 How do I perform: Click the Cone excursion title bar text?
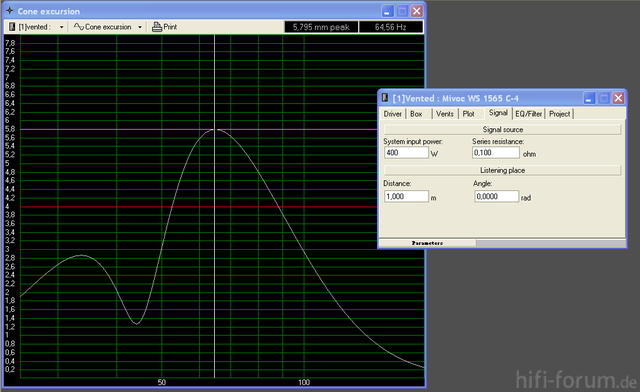(49, 11)
